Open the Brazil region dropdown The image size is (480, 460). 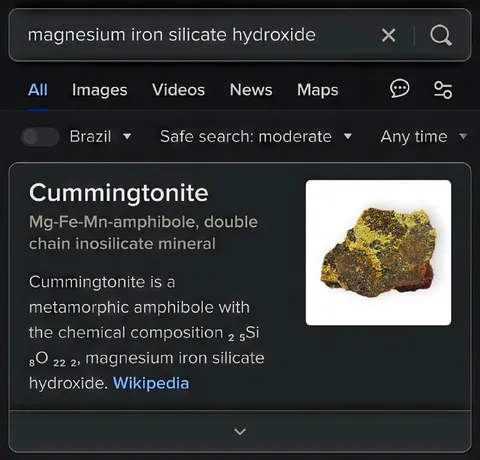(x=100, y=137)
